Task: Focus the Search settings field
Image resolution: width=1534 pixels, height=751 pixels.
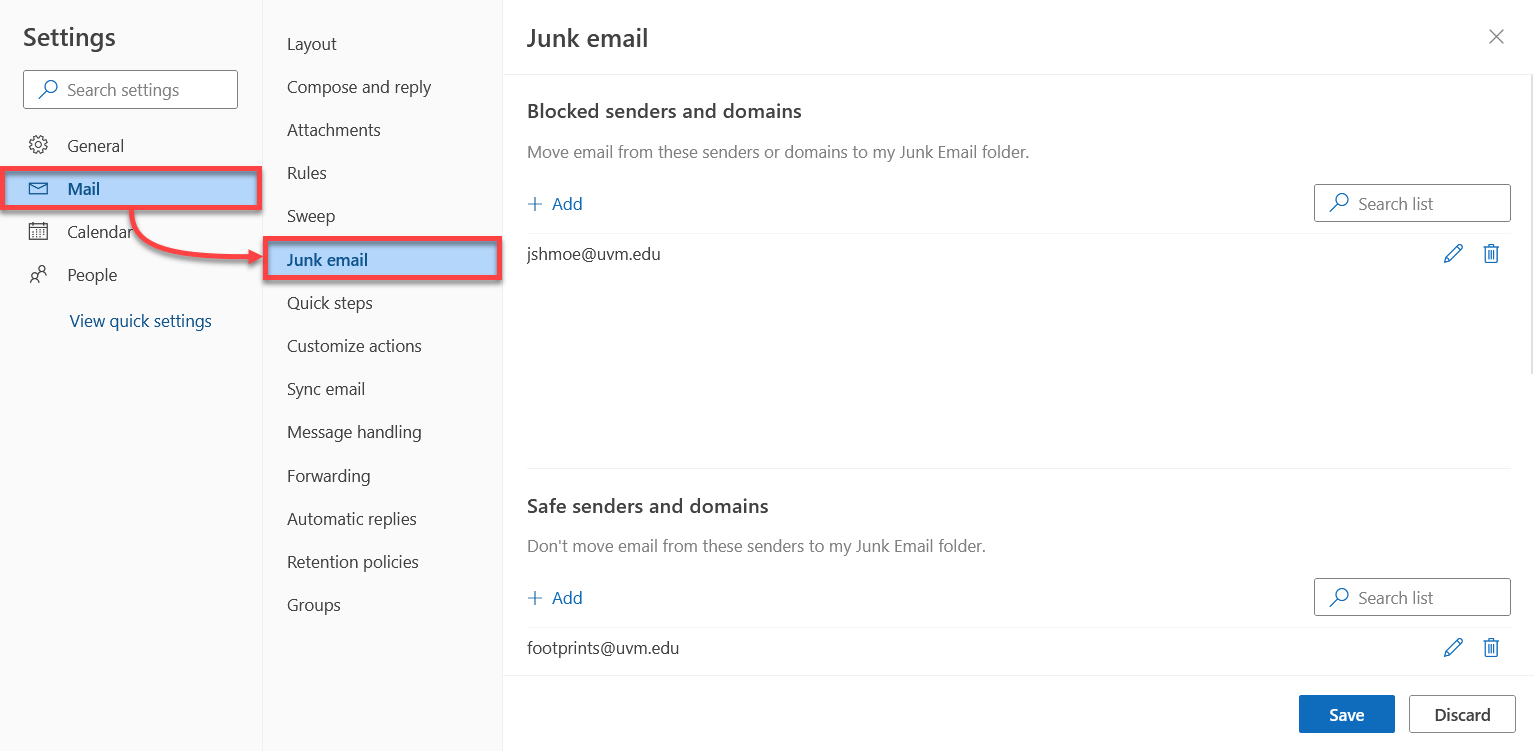Action: (x=140, y=90)
